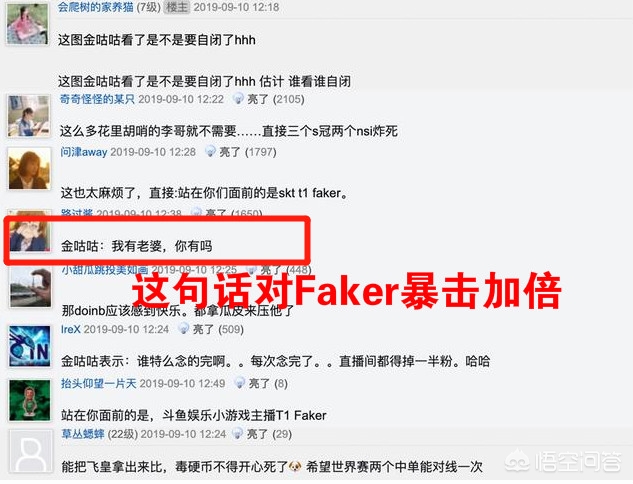
Task: Click the lightbulb icon showing 29 likes
Action: [238, 434]
